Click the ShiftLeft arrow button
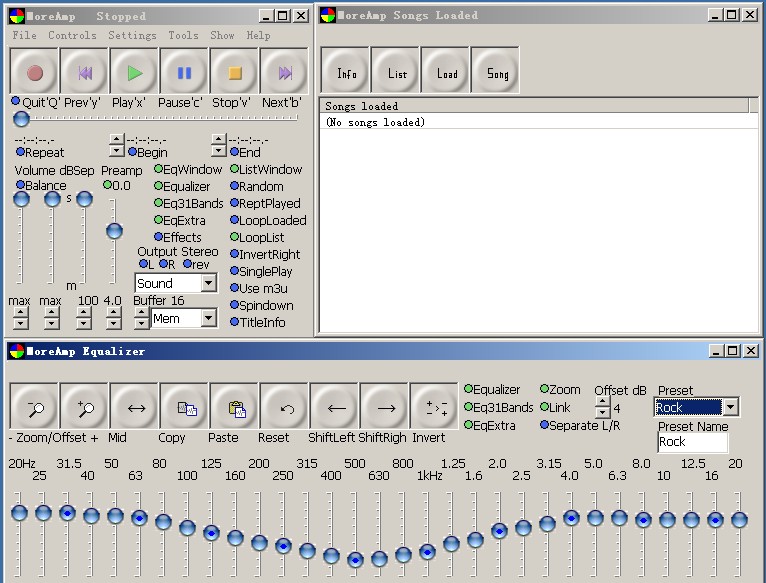Viewport: 766px width, 583px height. 335,408
